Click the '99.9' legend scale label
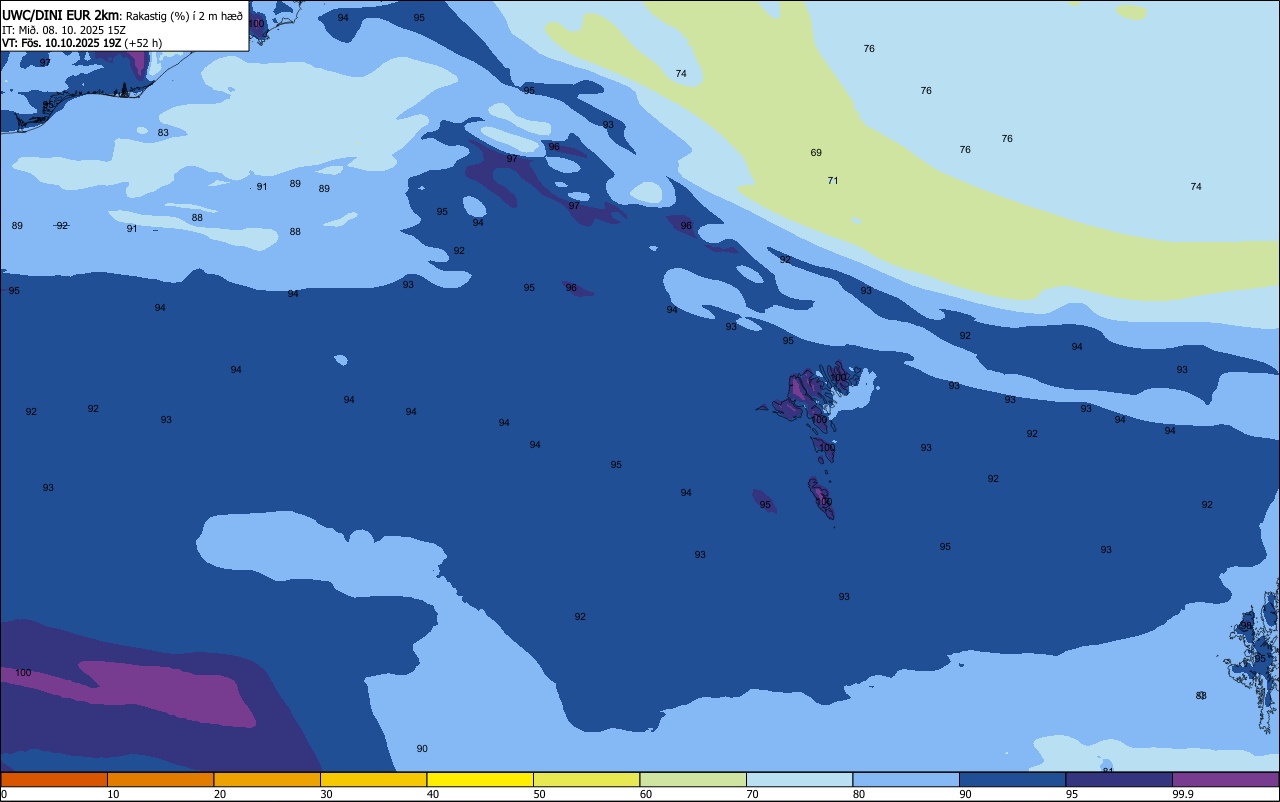 [1183, 794]
